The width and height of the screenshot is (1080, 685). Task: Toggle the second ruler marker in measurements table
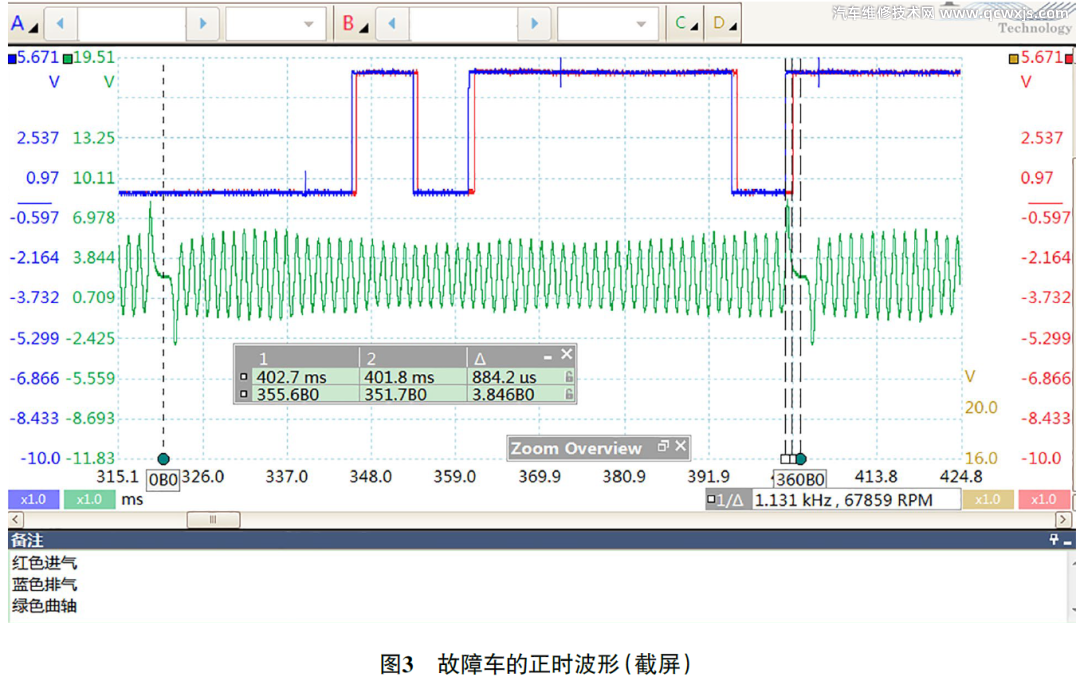point(244,395)
